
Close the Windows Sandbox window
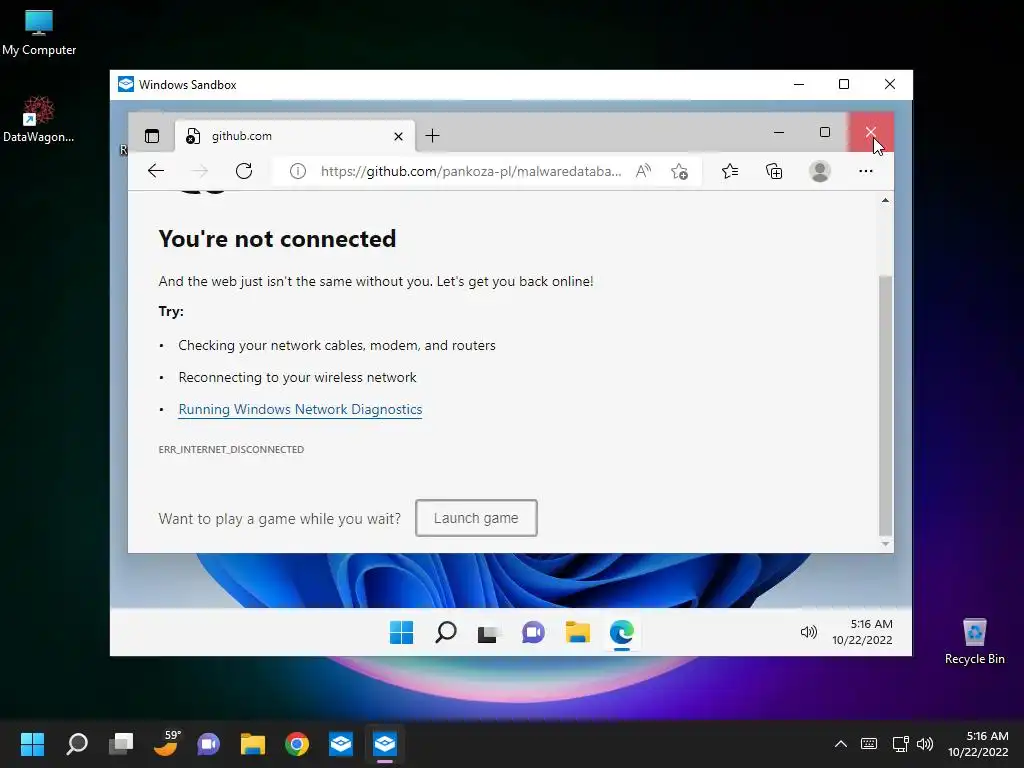(889, 84)
